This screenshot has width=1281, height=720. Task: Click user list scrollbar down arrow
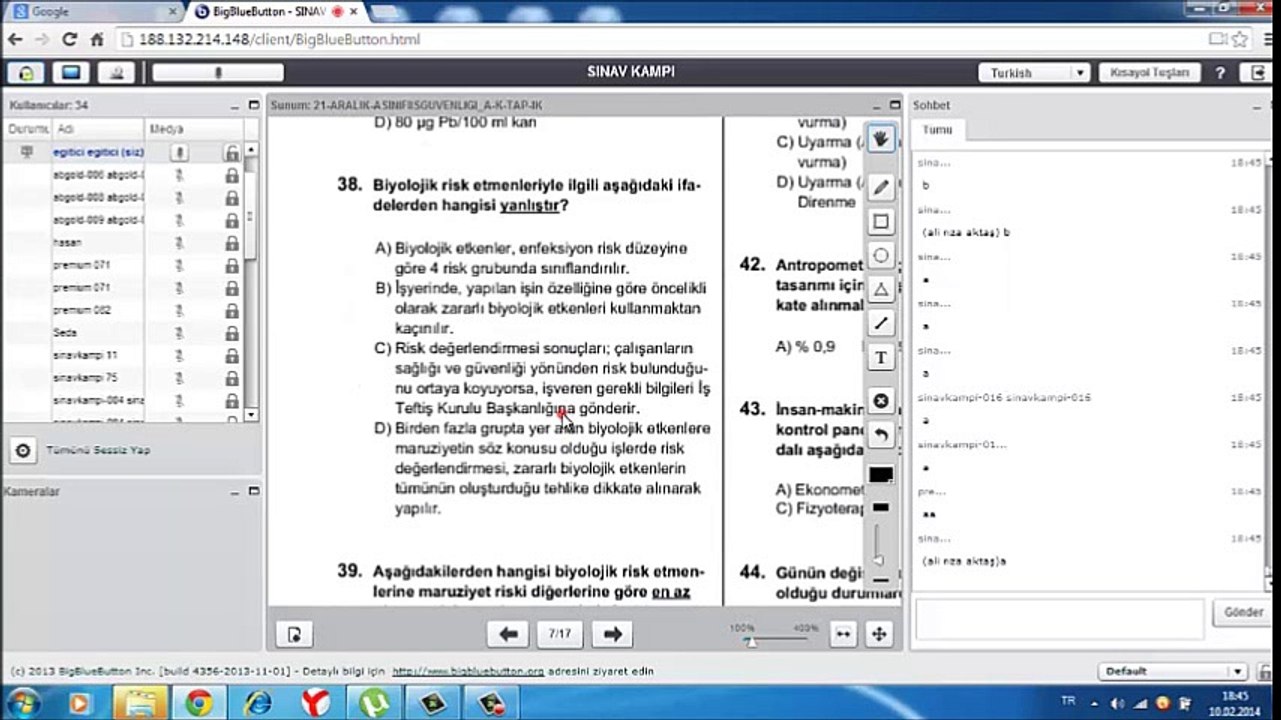(251, 414)
